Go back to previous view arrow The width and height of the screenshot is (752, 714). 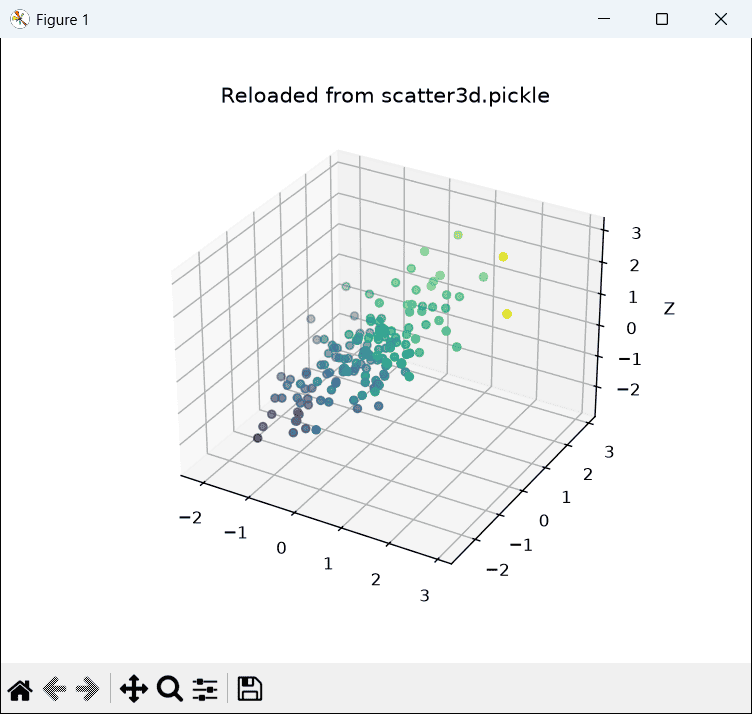point(55,690)
